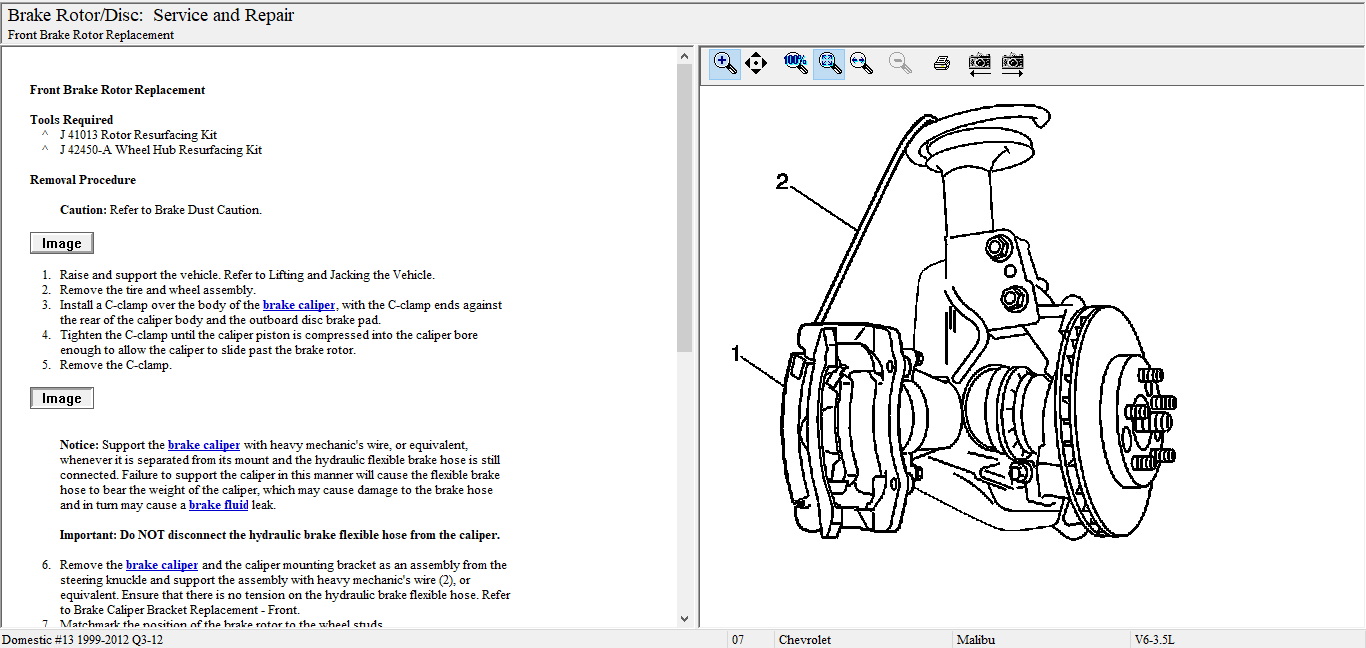This screenshot has width=1366, height=648.
Task: Open brake caliper link in step 3
Action: (x=299, y=305)
